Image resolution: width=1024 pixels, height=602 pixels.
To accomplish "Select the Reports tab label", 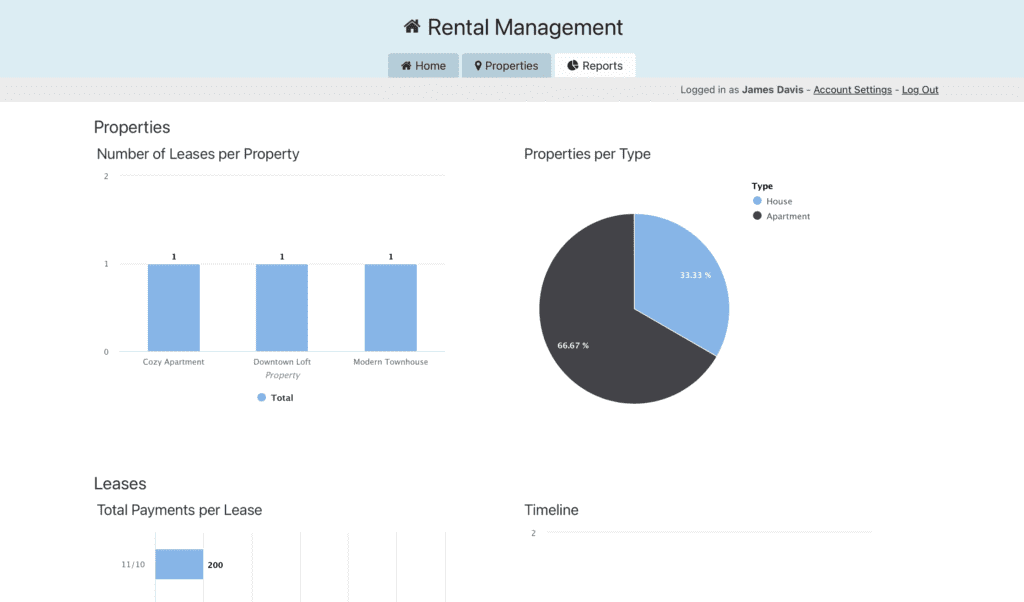I will click(602, 66).
